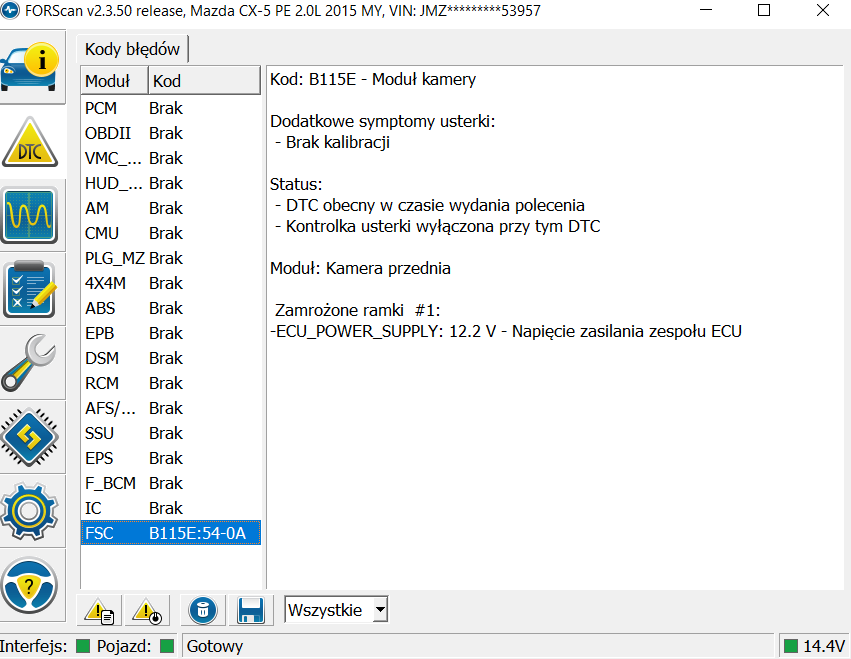
Task: Open the module configuration chip icon
Action: point(30,436)
